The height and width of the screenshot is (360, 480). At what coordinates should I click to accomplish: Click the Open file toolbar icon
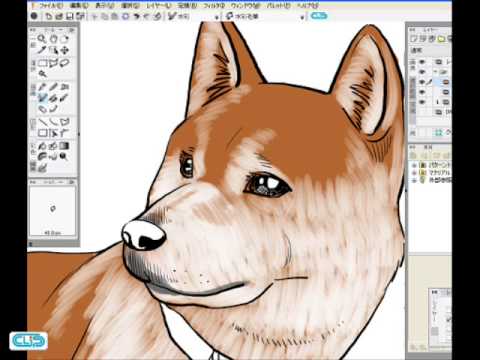click(x=59, y=16)
